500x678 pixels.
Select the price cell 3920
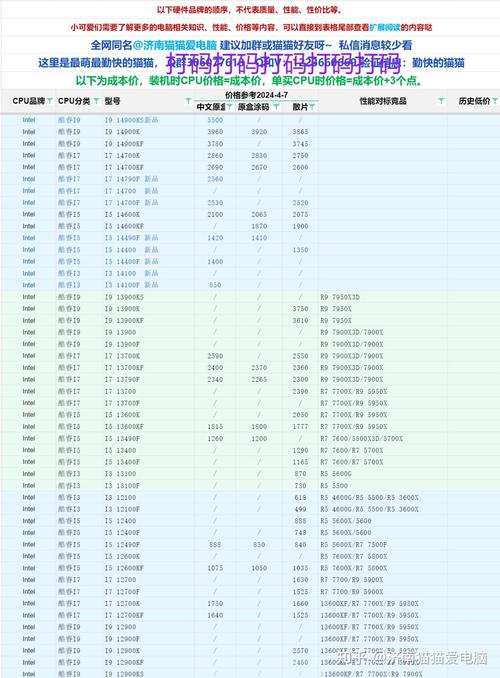(x=259, y=132)
